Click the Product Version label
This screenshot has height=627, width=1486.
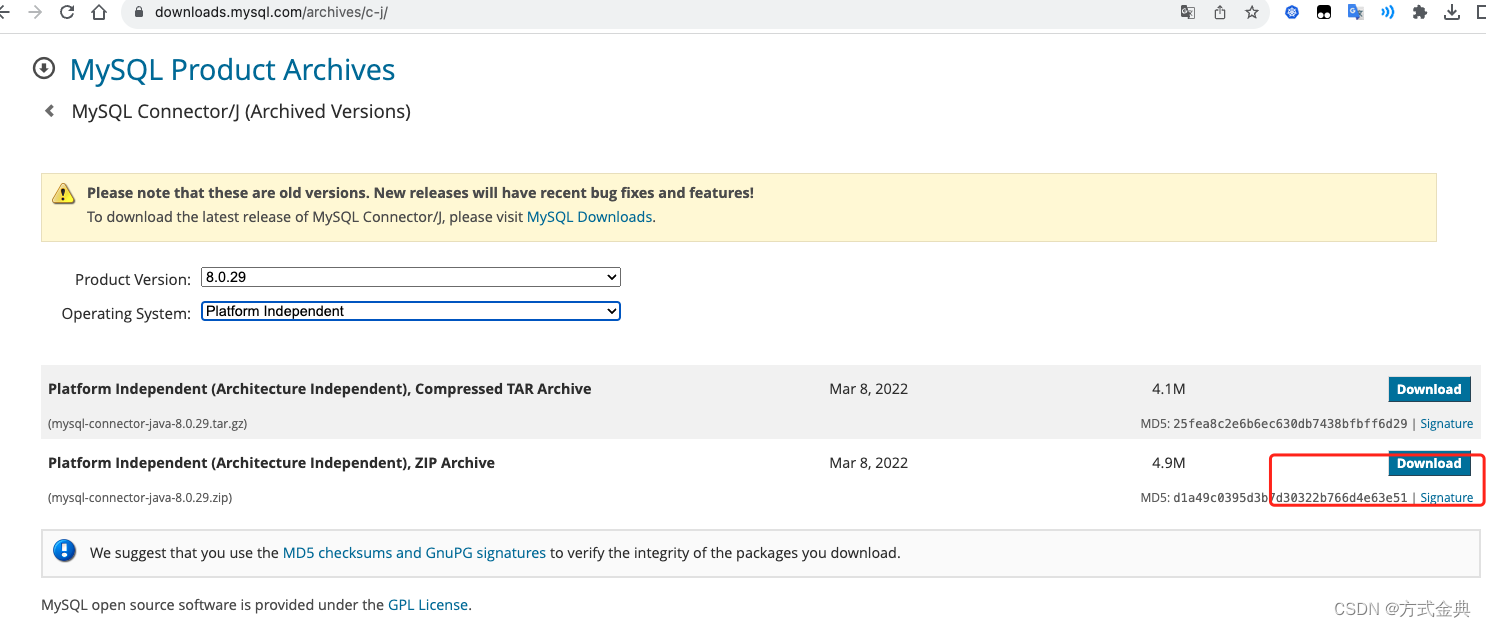132,279
